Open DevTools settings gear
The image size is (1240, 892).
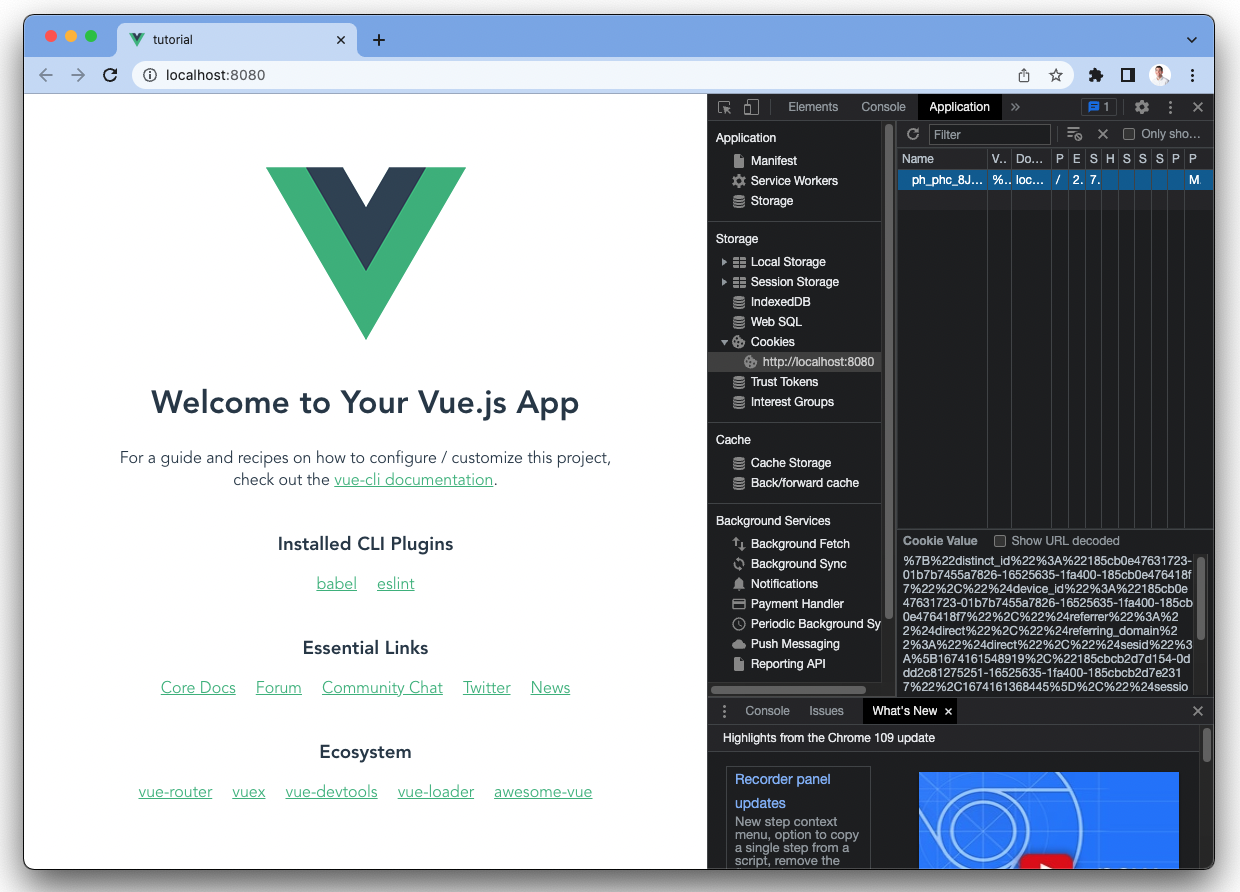[1141, 107]
